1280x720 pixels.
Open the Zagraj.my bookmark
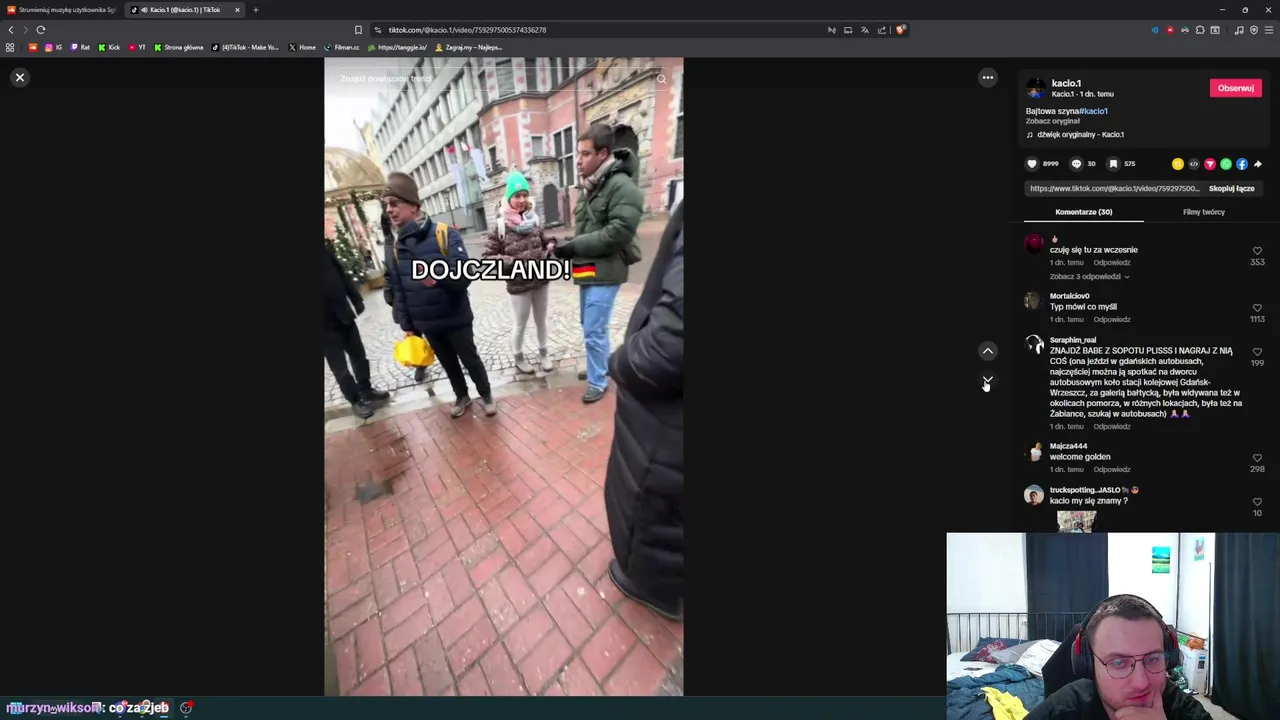(x=468, y=47)
